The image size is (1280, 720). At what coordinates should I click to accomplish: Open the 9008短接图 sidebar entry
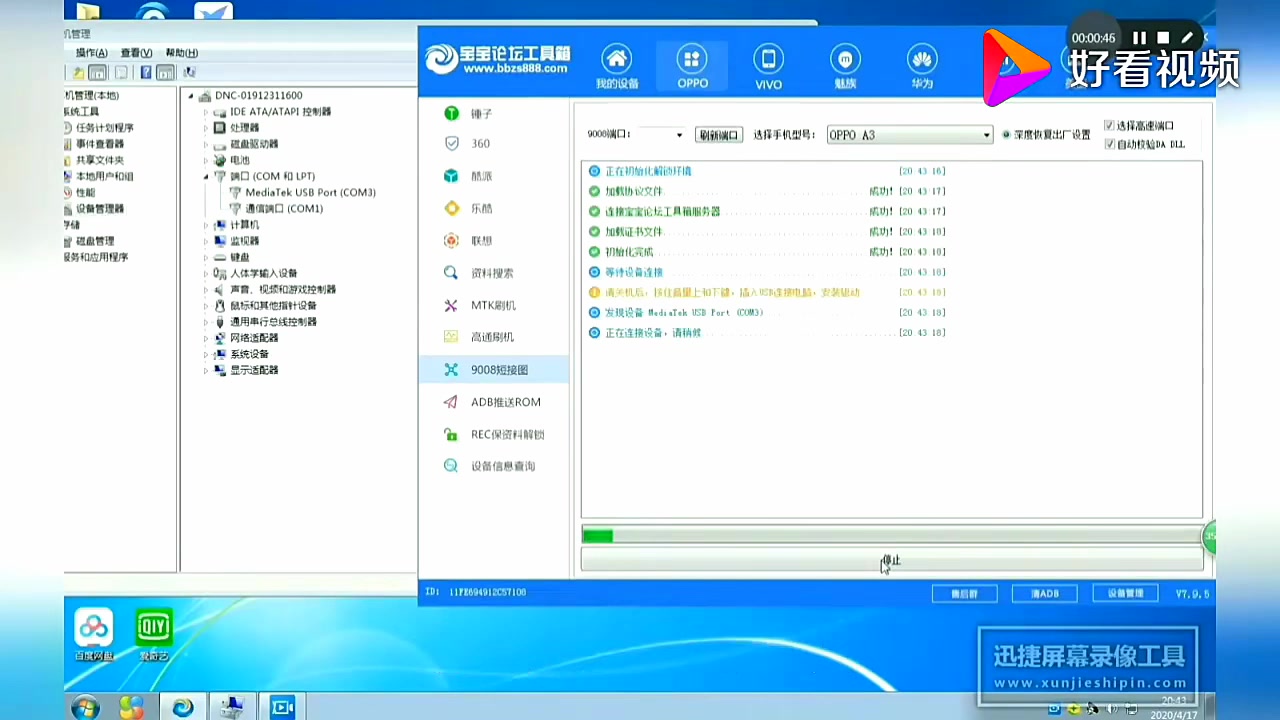494,370
